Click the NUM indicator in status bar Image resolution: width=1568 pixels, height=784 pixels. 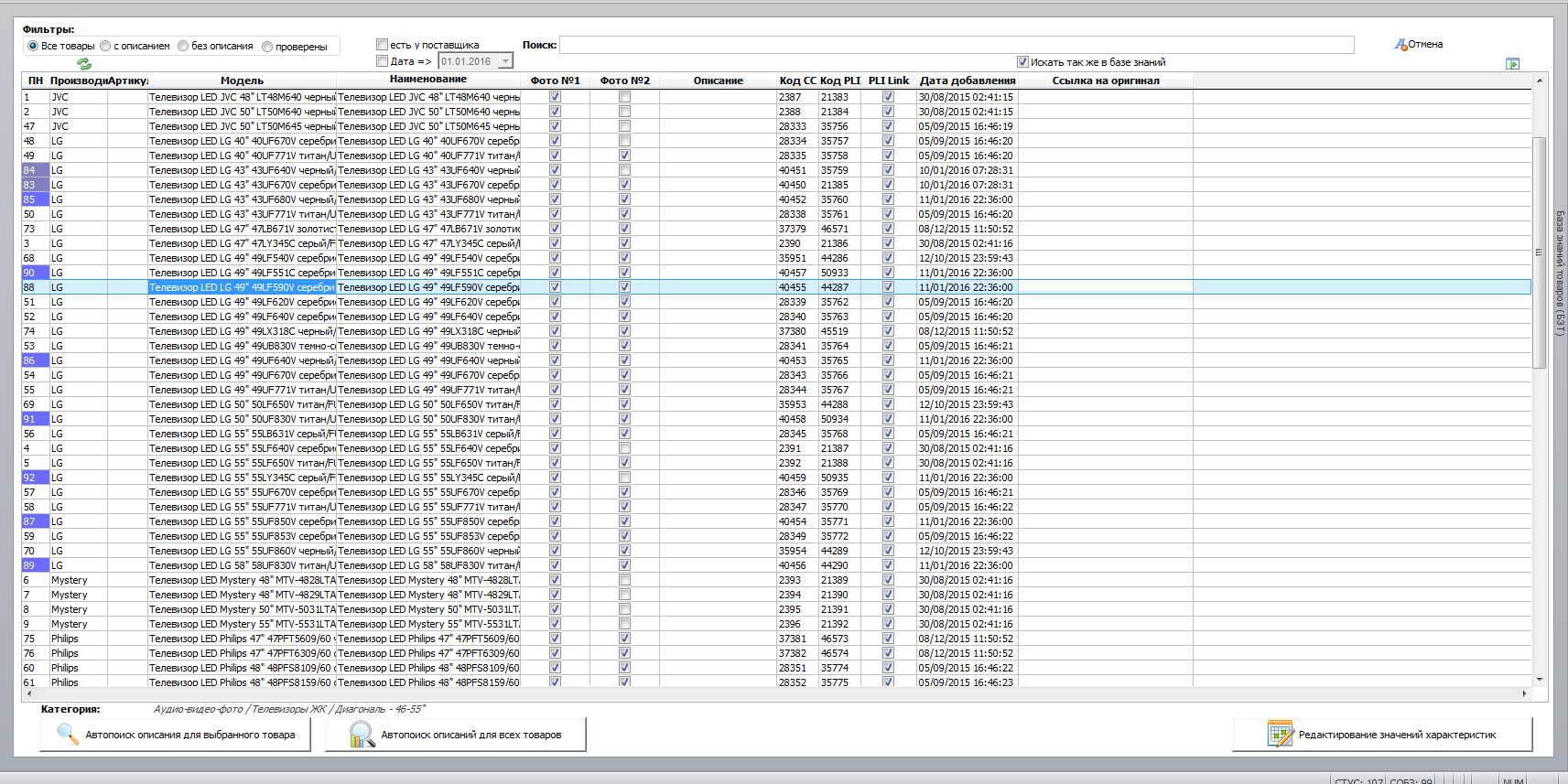click(x=1514, y=780)
